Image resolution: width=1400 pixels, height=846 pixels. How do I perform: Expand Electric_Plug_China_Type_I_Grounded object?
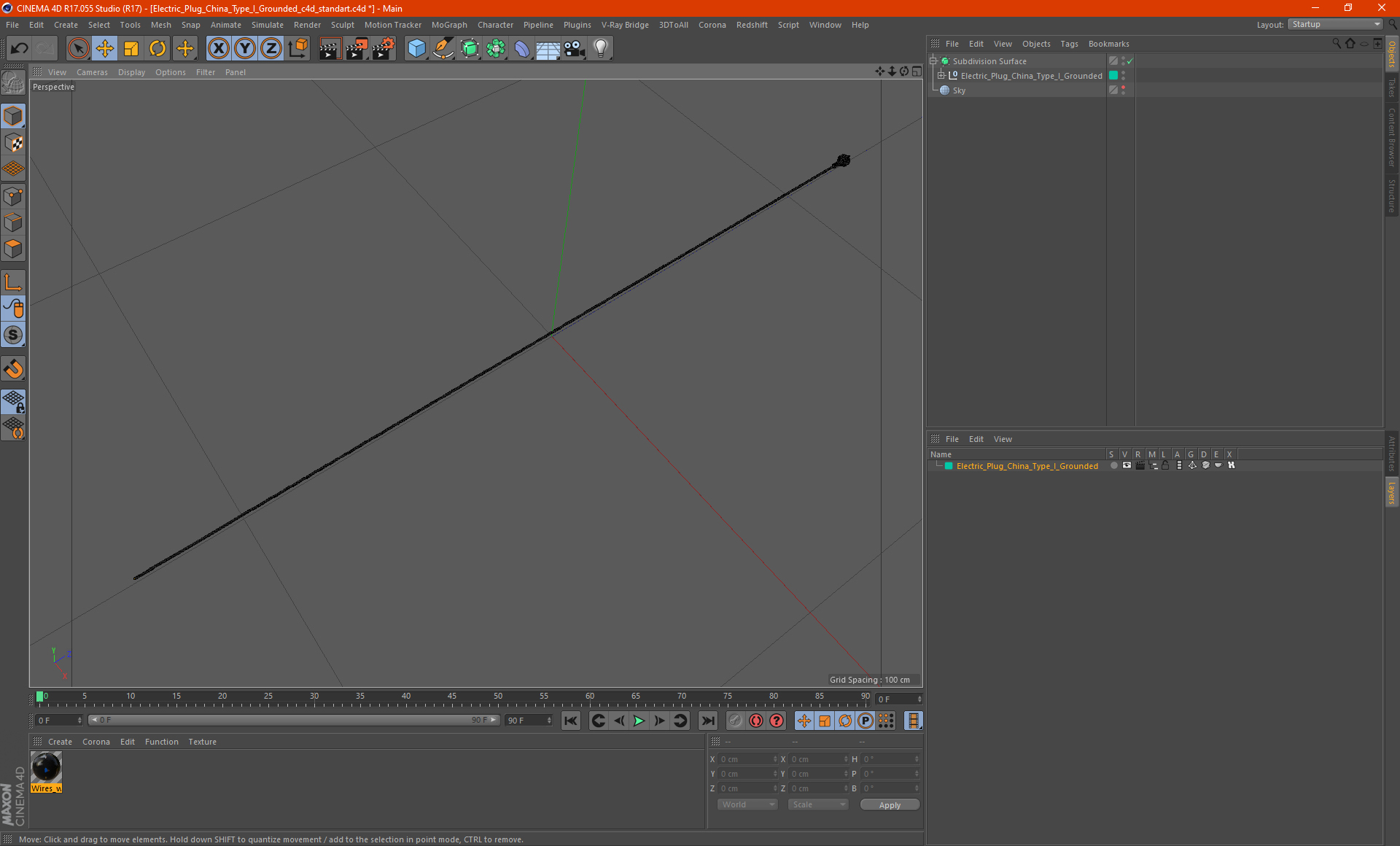(941, 76)
